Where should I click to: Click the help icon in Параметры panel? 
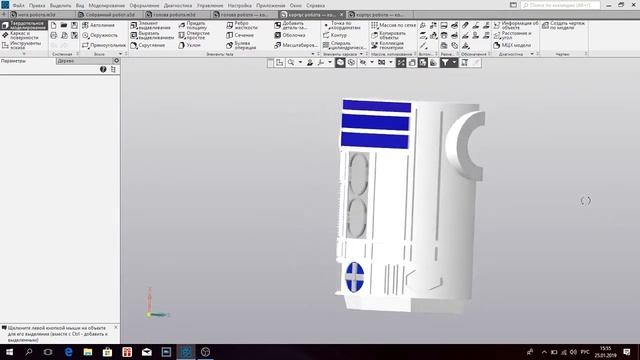(103, 69)
